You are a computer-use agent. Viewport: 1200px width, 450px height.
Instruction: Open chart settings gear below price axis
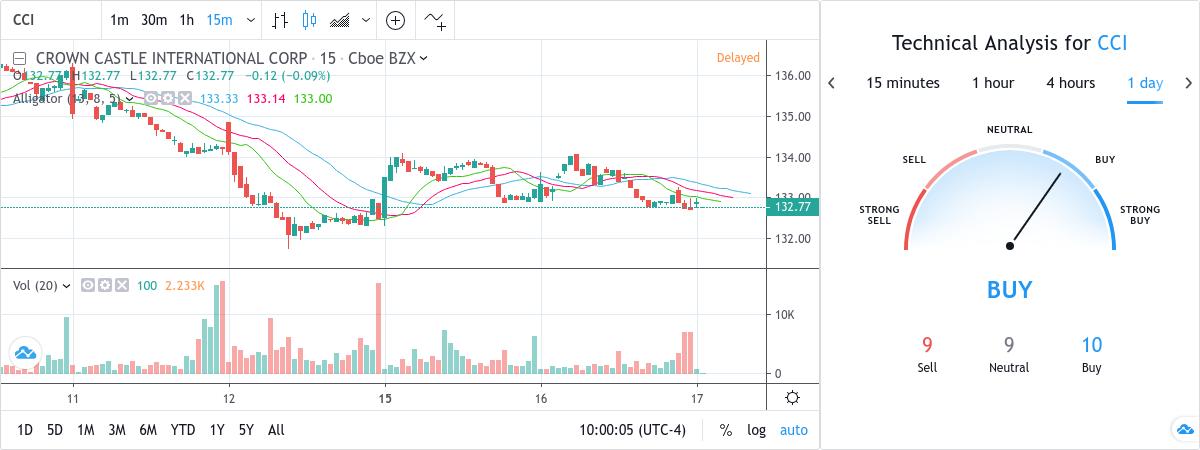click(x=792, y=397)
